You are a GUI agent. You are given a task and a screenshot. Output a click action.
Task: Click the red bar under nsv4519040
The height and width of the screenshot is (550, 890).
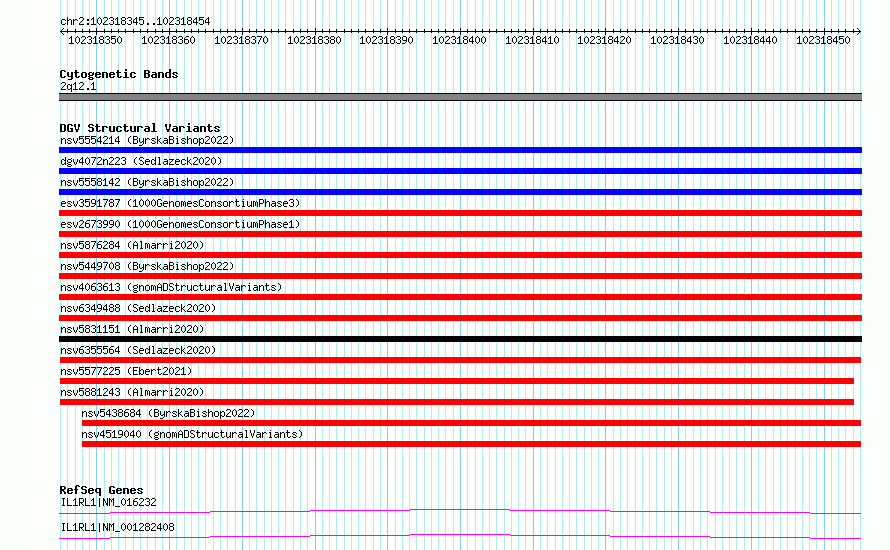point(471,444)
